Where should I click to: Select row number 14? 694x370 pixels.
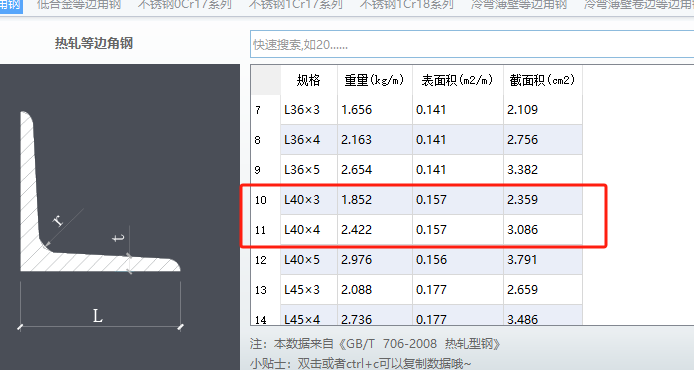click(x=266, y=315)
